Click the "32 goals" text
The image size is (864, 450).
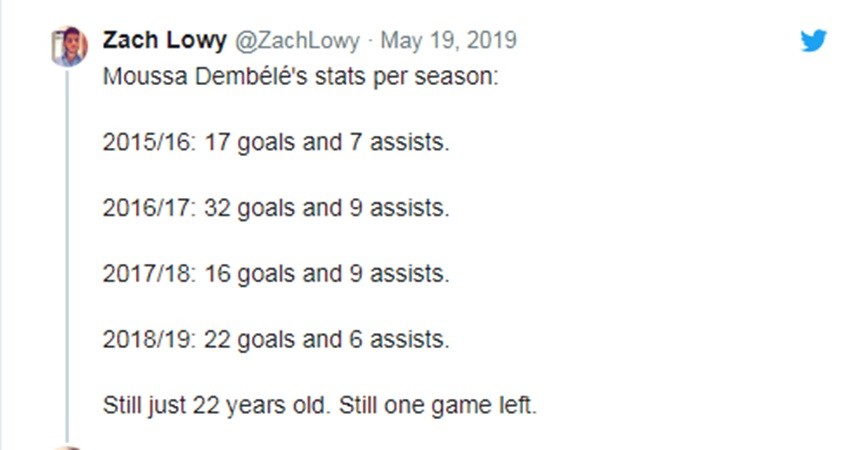(x=250, y=208)
